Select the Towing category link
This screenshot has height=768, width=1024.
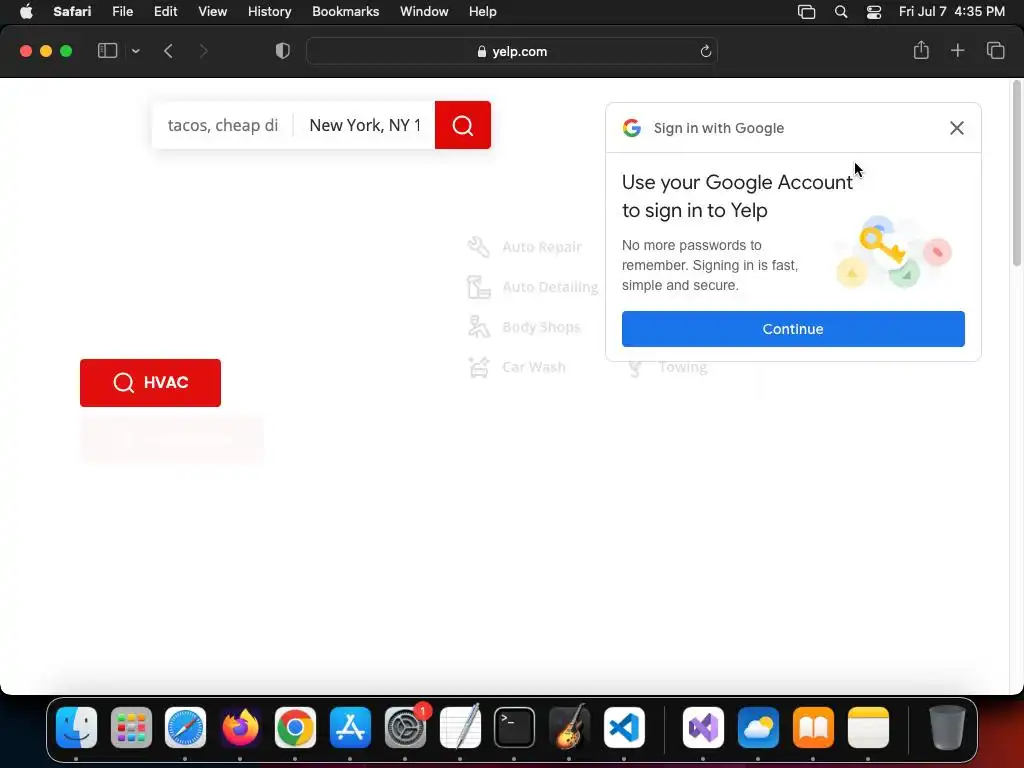coord(682,367)
